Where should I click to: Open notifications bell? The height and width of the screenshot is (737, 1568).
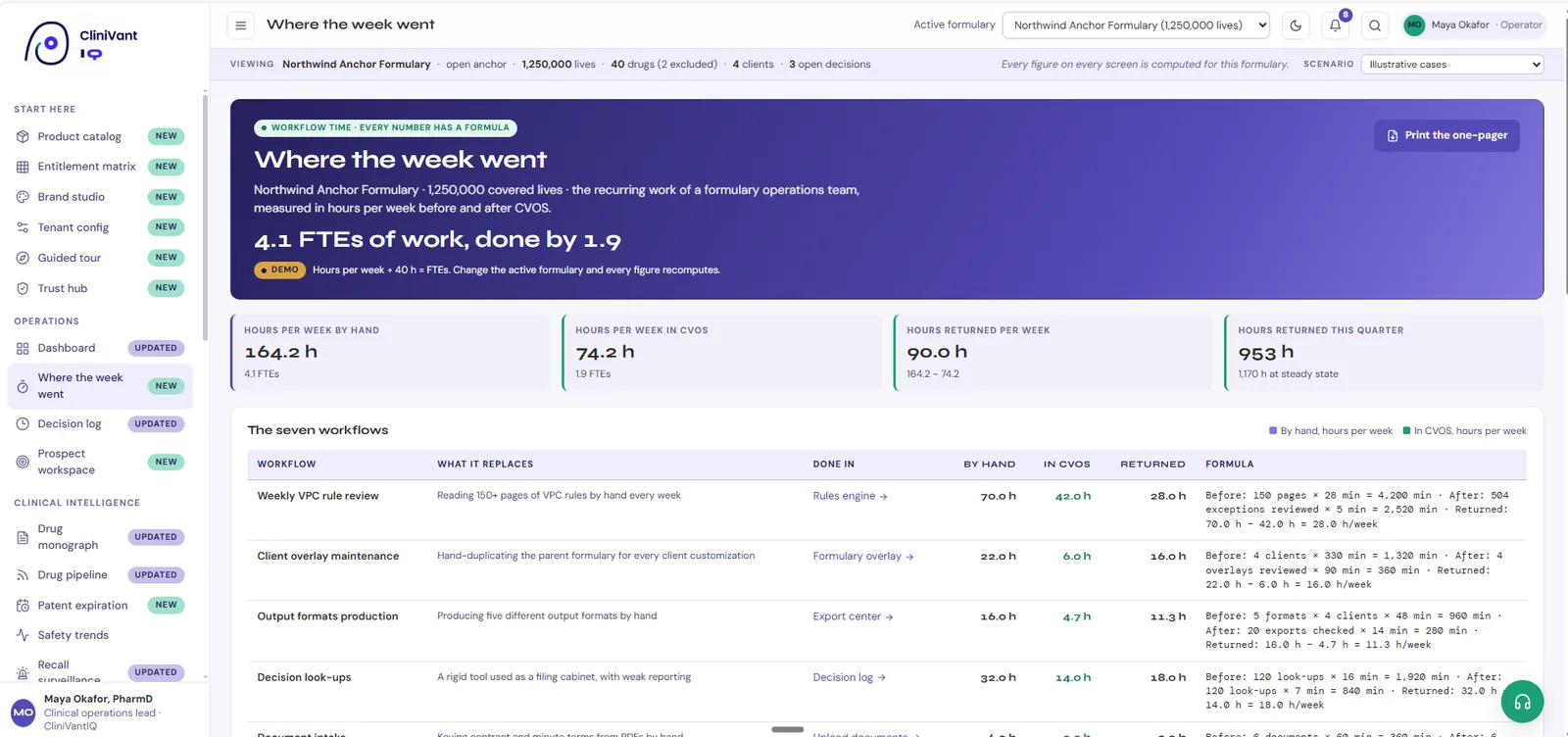click(x=1335, y=25)
